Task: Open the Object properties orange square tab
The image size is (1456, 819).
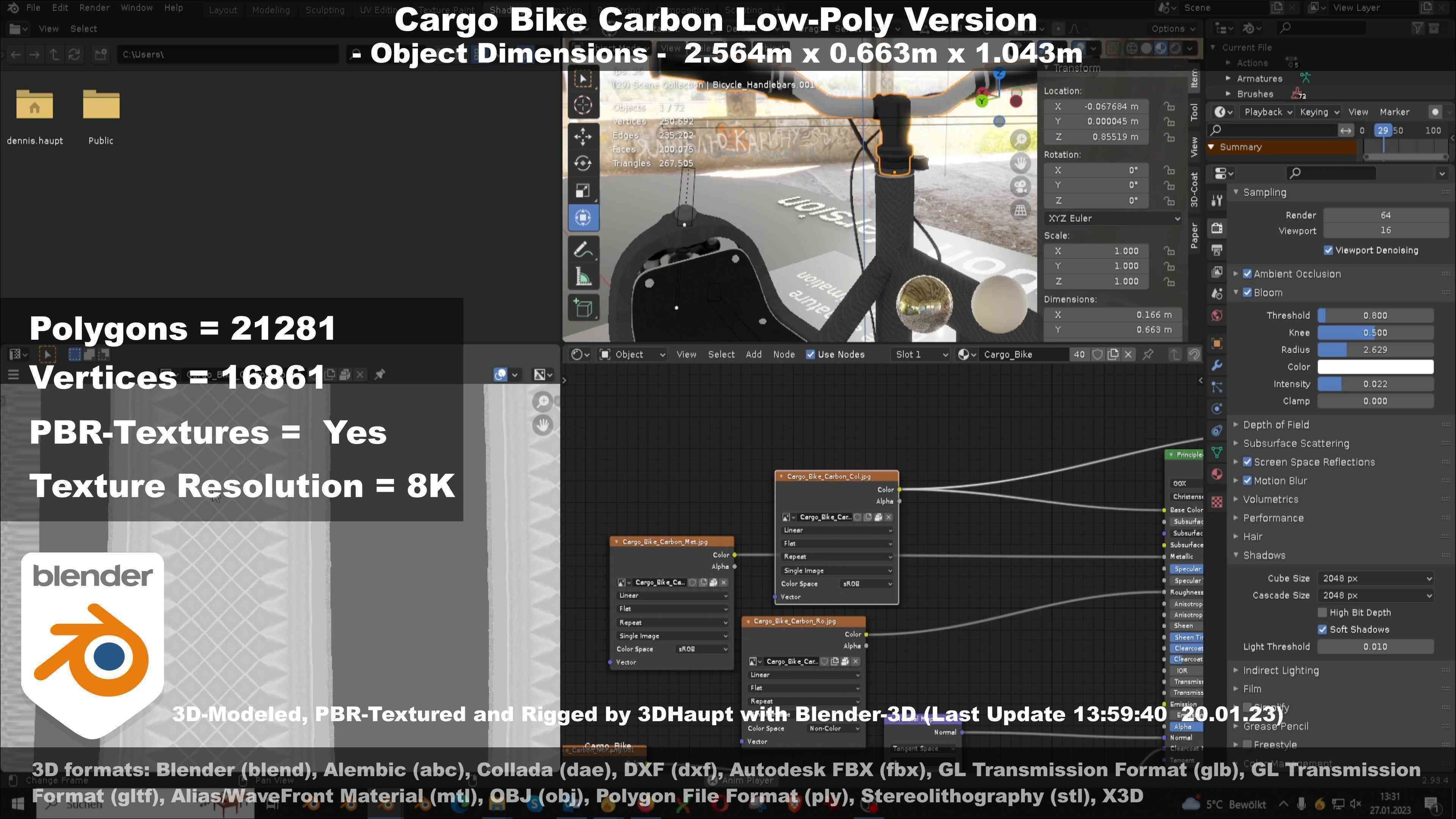Action: pos(1217,343)
